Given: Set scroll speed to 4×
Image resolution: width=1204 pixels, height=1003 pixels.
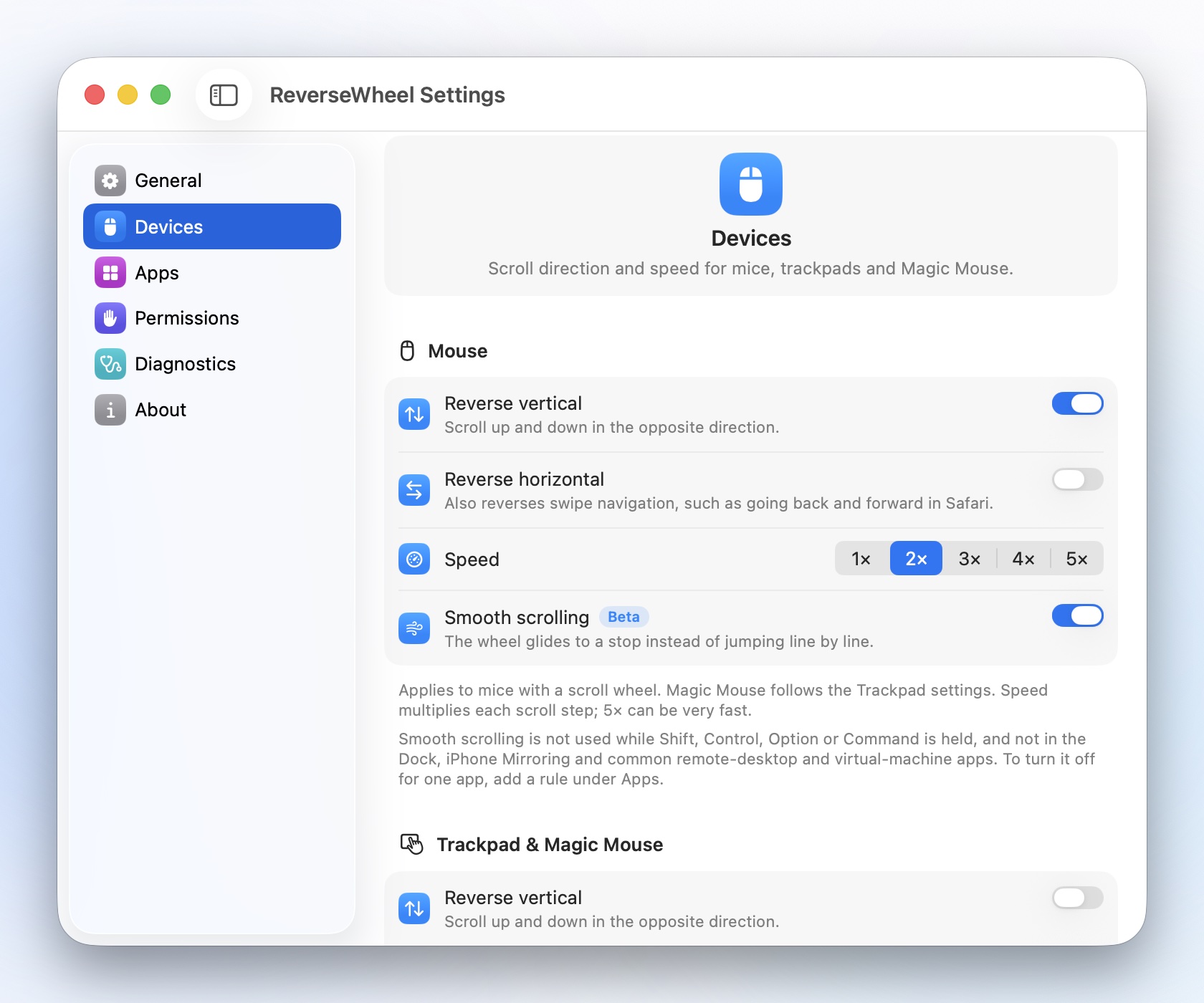Looking at the screenshot, I should click(x=1023, y=558).
